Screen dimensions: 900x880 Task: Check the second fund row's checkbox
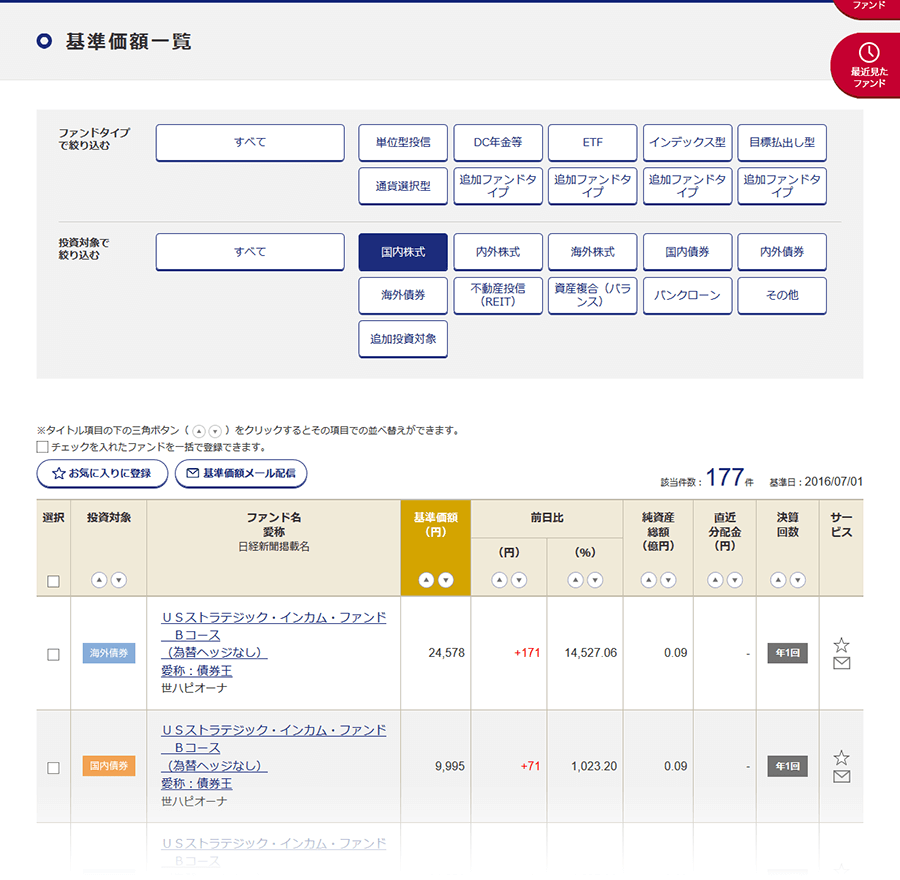pos(53,767)
